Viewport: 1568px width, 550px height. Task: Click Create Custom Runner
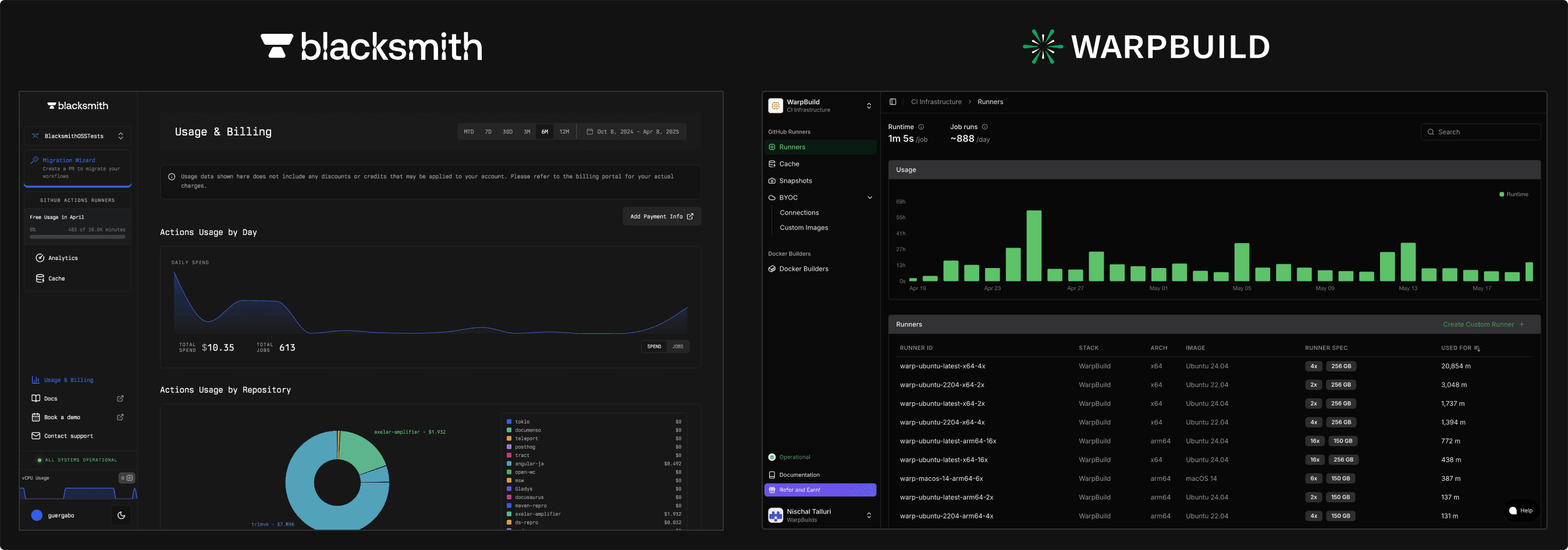pos(1480,324)
